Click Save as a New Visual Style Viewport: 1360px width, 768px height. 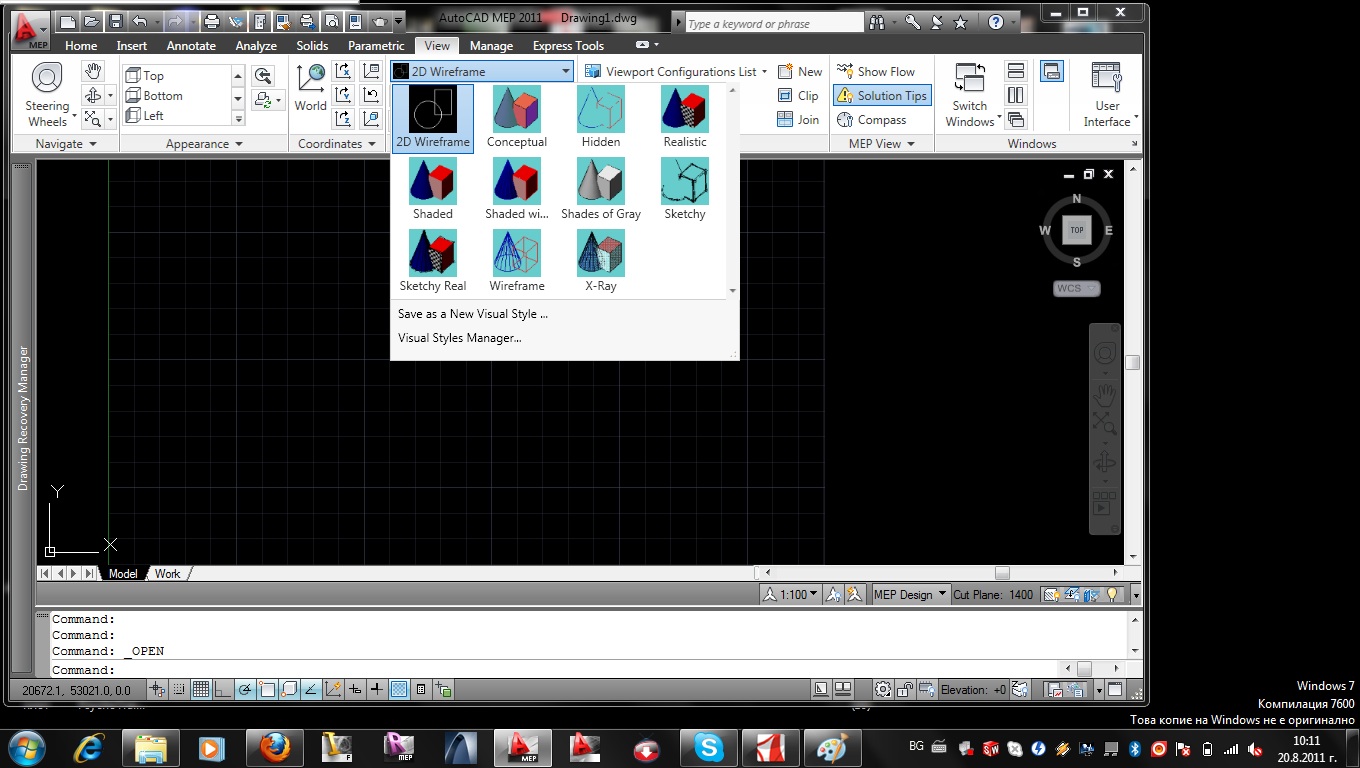(473, 314)
